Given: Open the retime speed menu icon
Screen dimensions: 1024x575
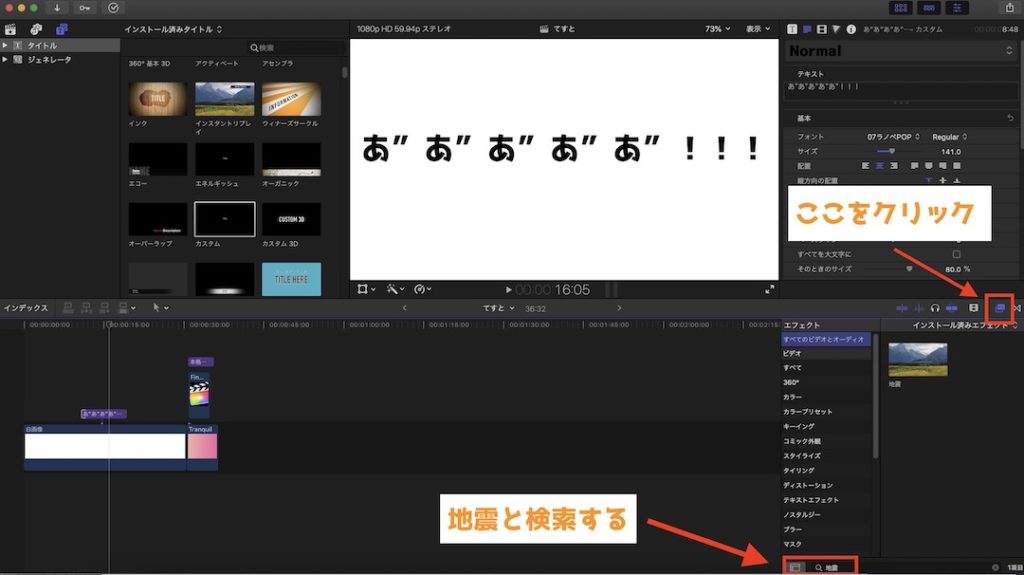Looking at the screenshot, I should pyautogui.click(x=423, y=289).
